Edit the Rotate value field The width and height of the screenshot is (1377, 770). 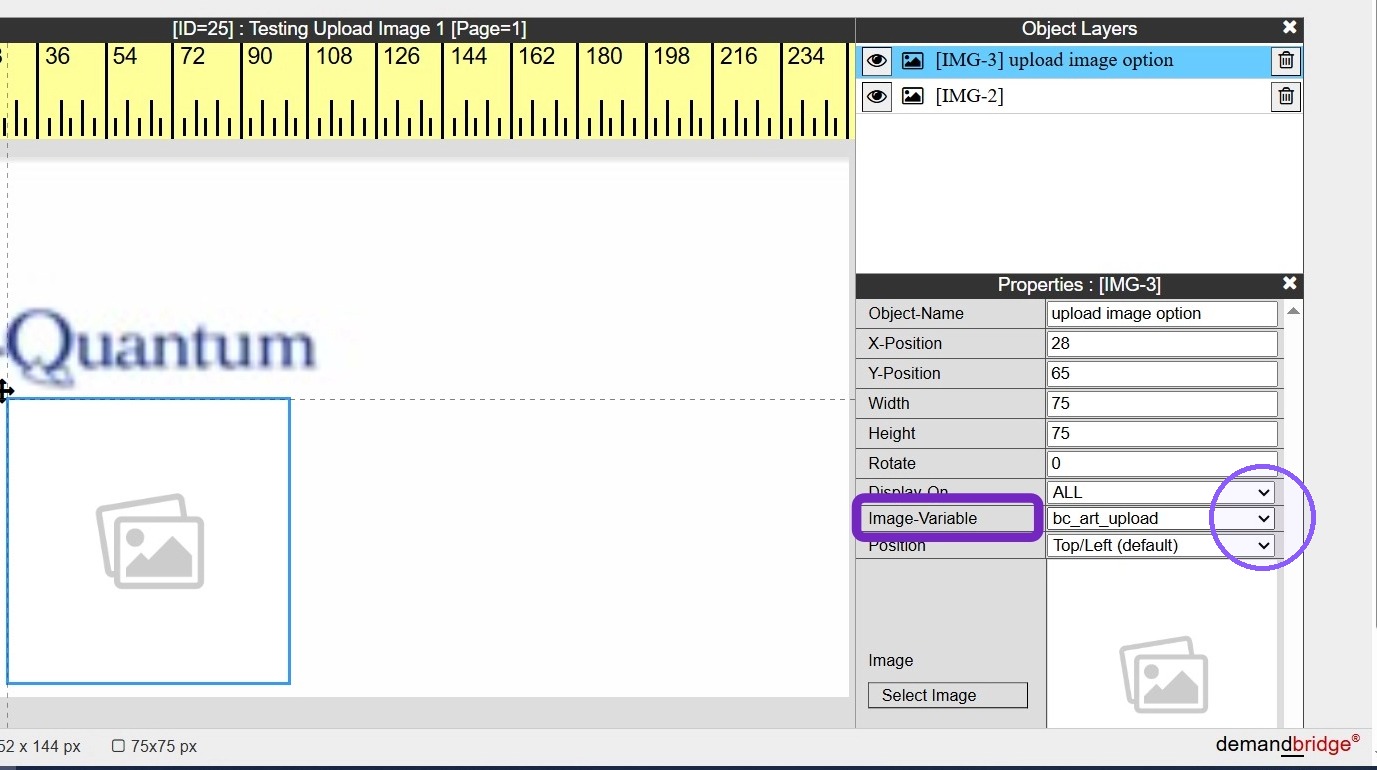pos(1162,463)
